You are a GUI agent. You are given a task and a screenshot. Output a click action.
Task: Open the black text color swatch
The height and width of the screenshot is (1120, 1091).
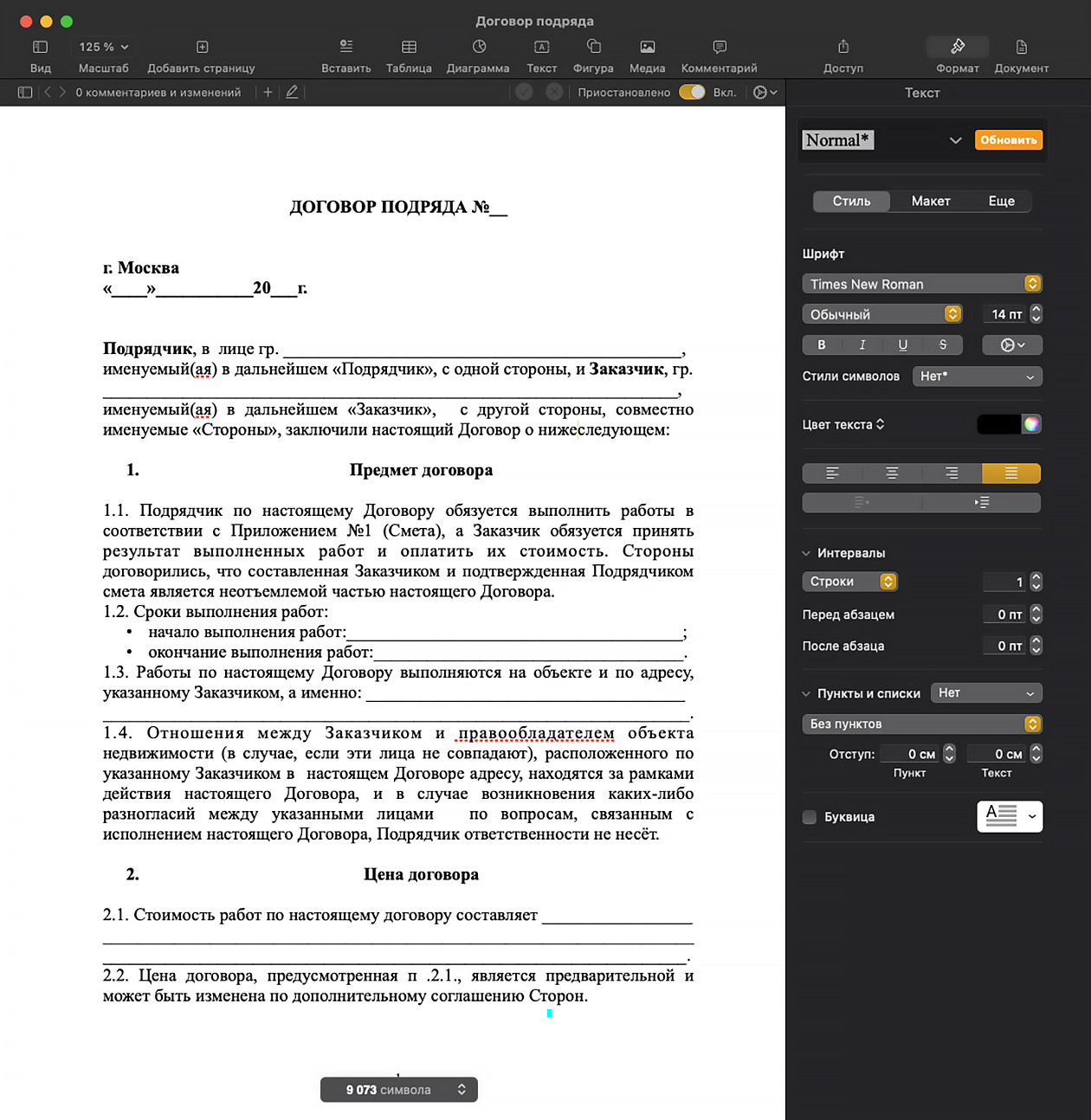click(999, 424)
